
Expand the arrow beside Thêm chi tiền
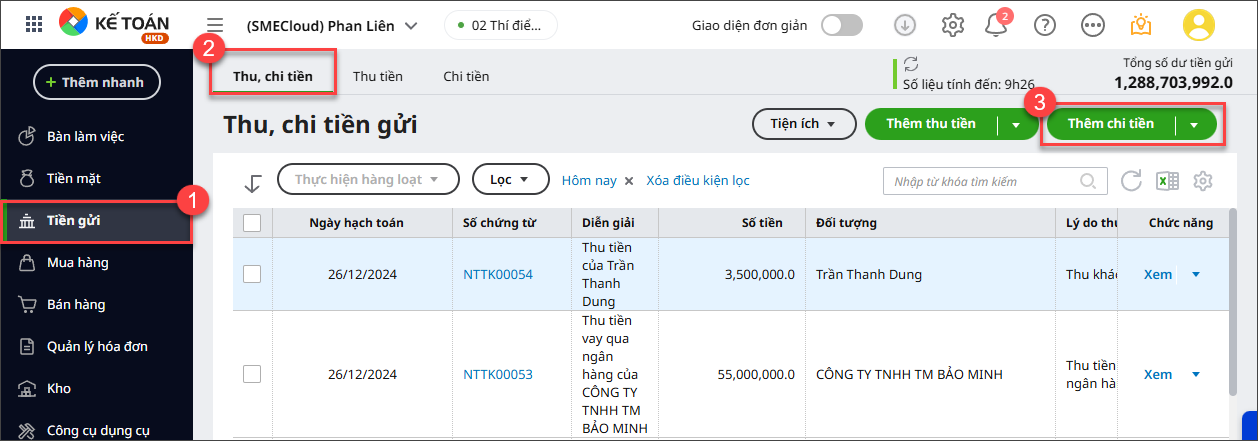1194,125
